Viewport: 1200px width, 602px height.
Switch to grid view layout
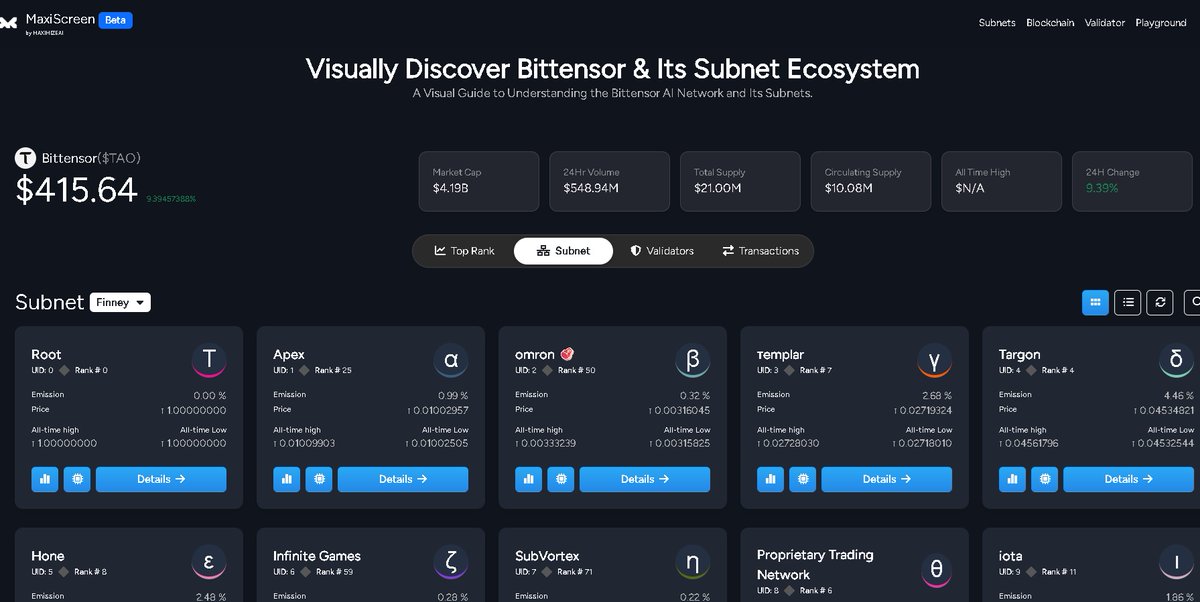tap(1095, 302)
